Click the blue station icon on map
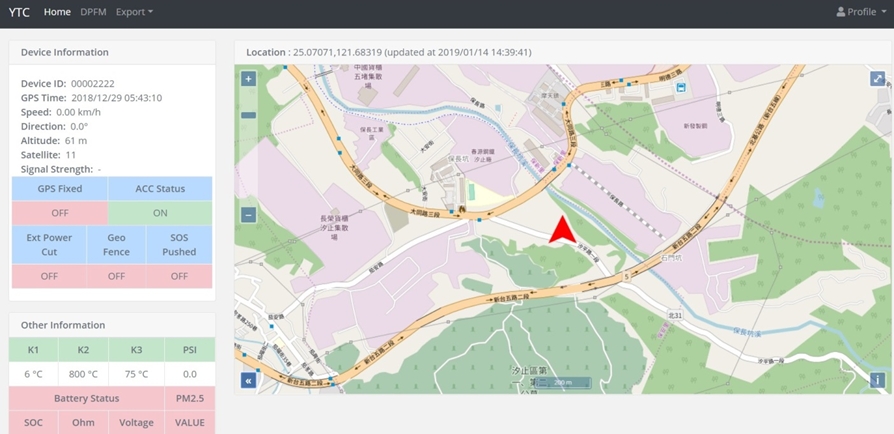894x434 pixels. 681,88
